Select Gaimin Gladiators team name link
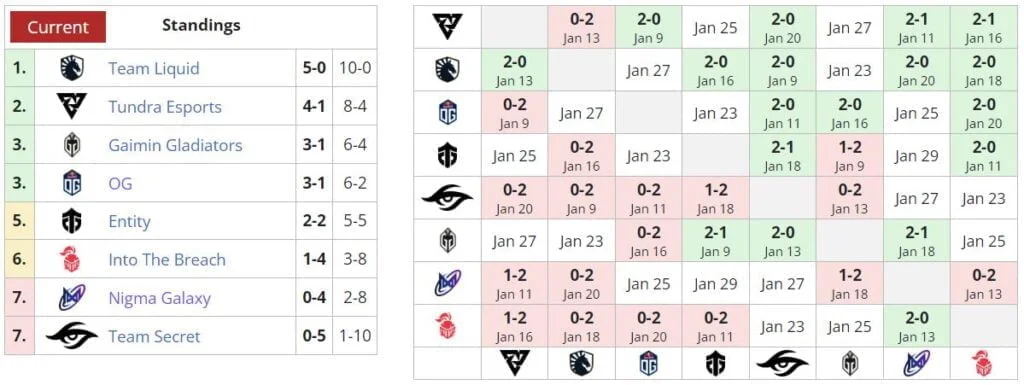 tap(175, 145)
